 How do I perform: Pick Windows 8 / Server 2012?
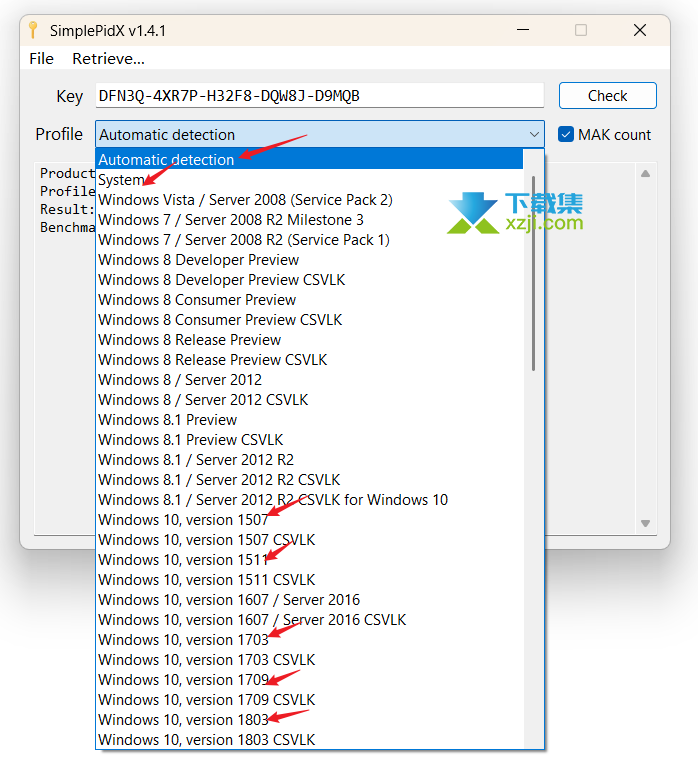[310, 380]
